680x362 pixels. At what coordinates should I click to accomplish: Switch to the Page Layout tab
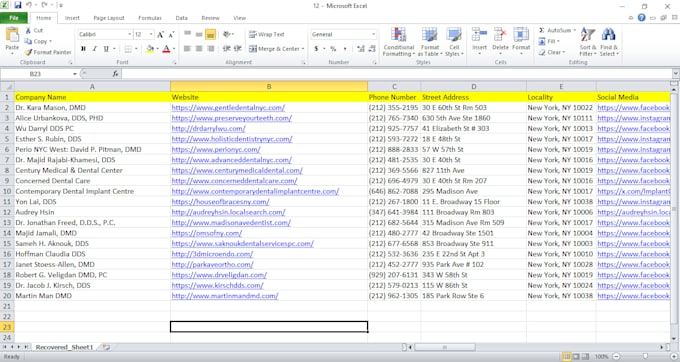point(109,18)
